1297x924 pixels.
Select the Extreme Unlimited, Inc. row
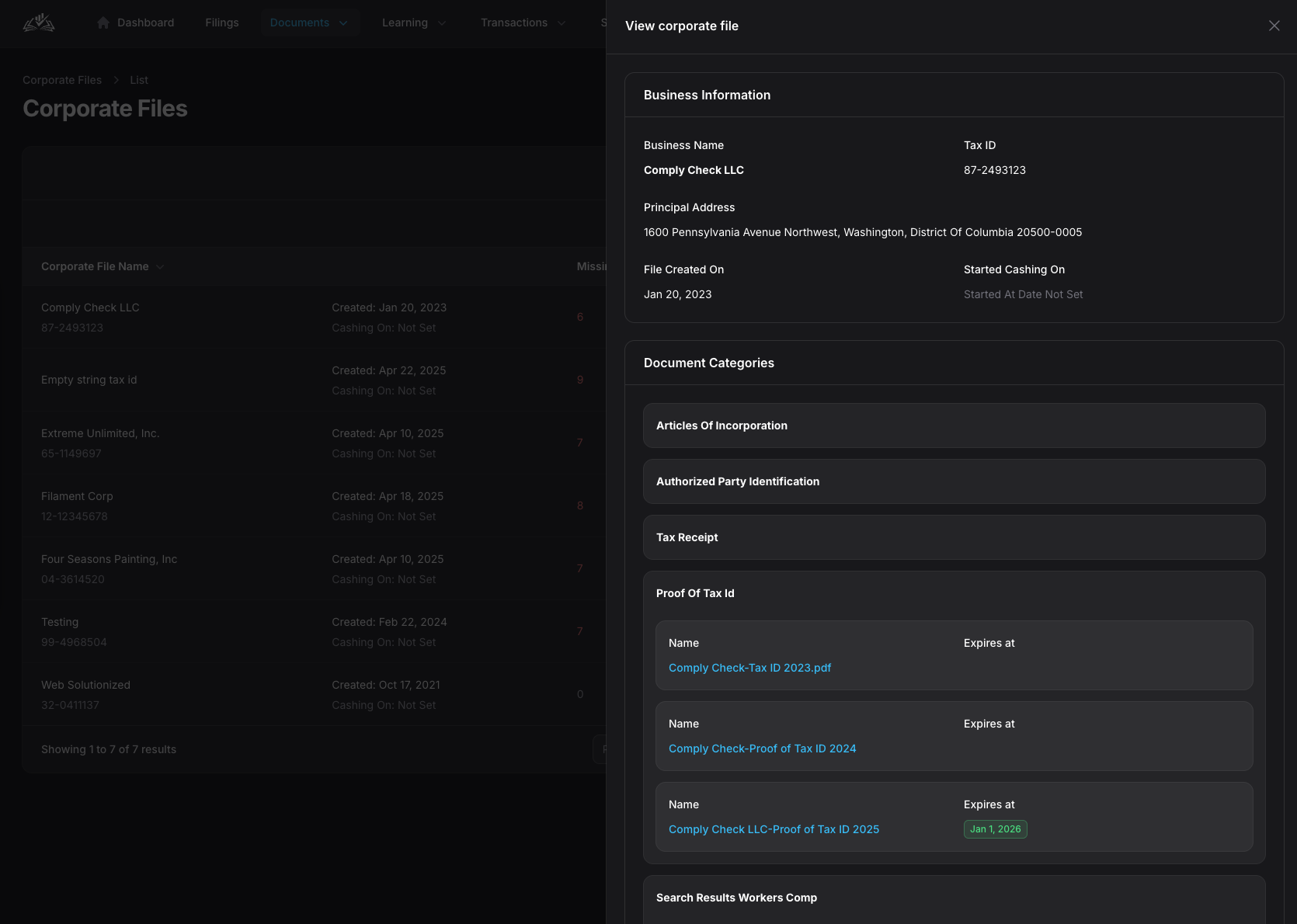tap(314, 443)
